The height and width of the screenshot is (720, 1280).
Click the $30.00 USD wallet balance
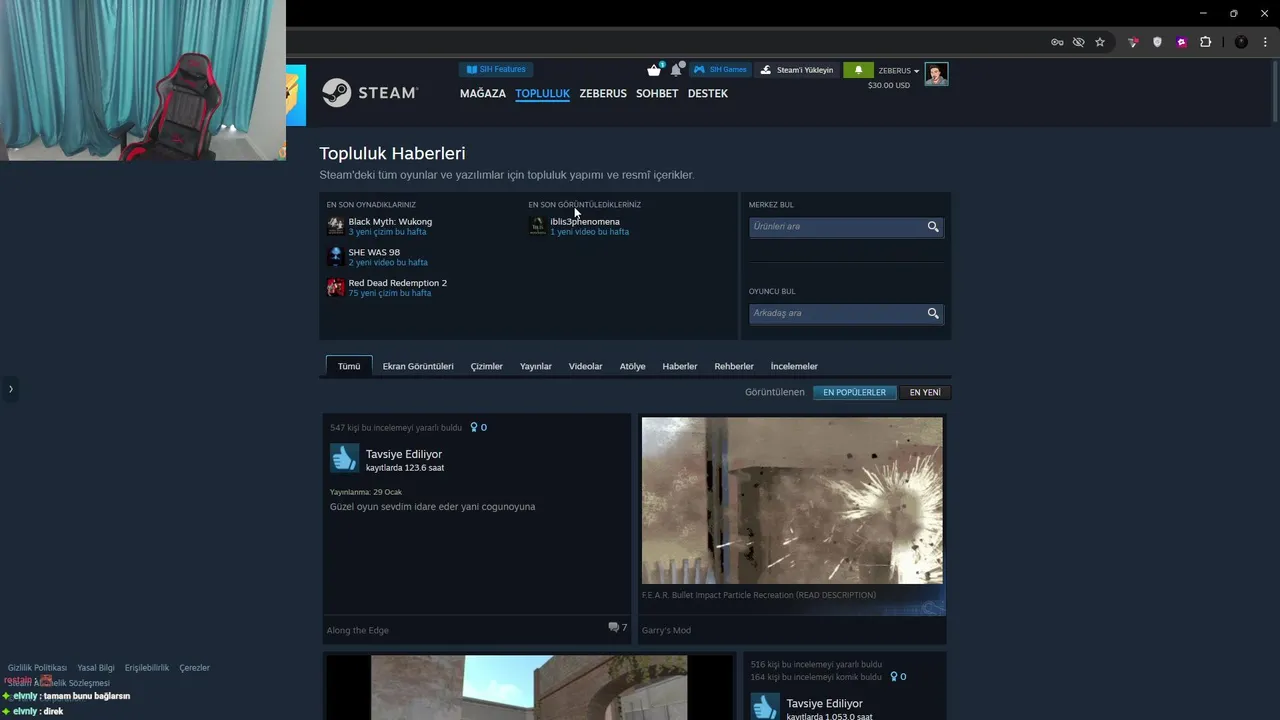point(889,86)
